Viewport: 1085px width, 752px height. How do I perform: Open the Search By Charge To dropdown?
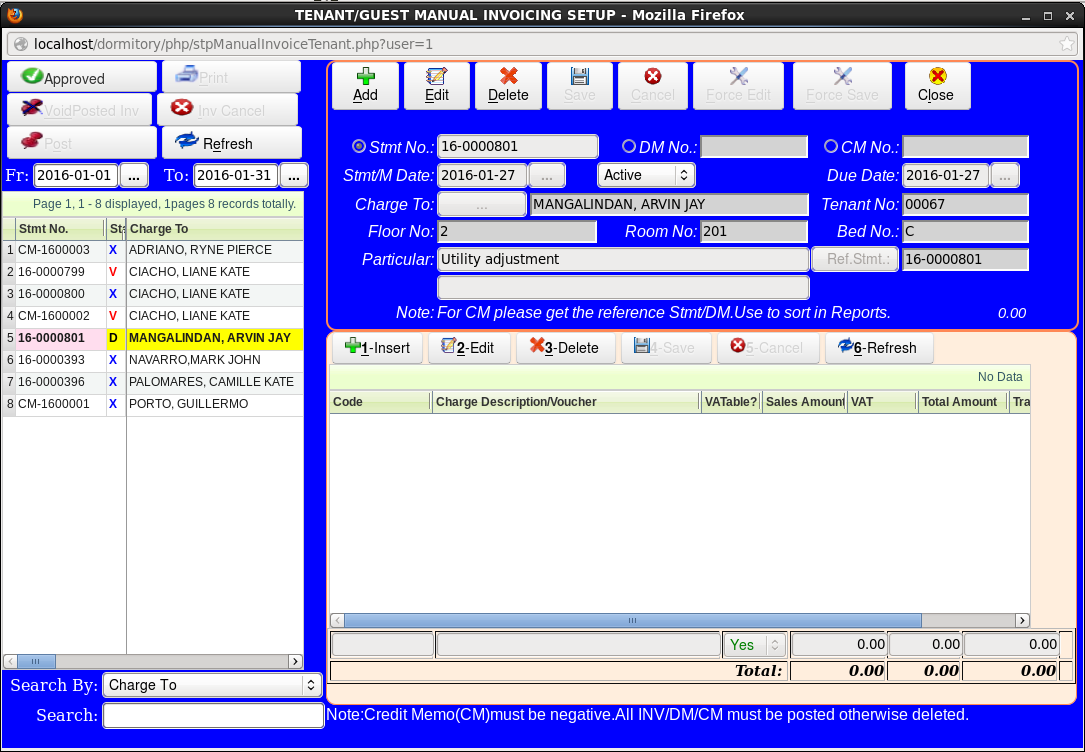(x=212, y=685)
